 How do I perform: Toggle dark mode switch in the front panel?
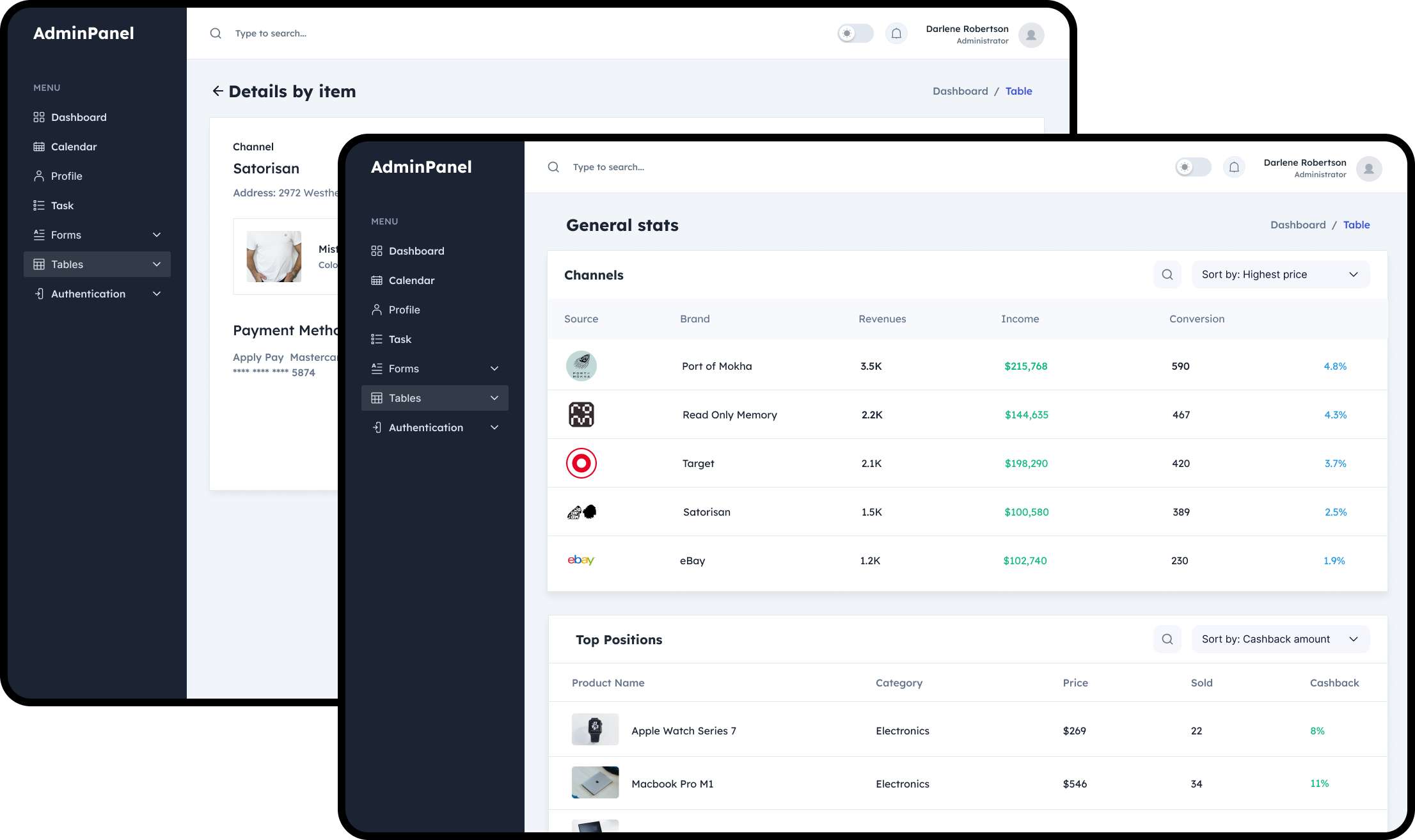pos(1193,168)
